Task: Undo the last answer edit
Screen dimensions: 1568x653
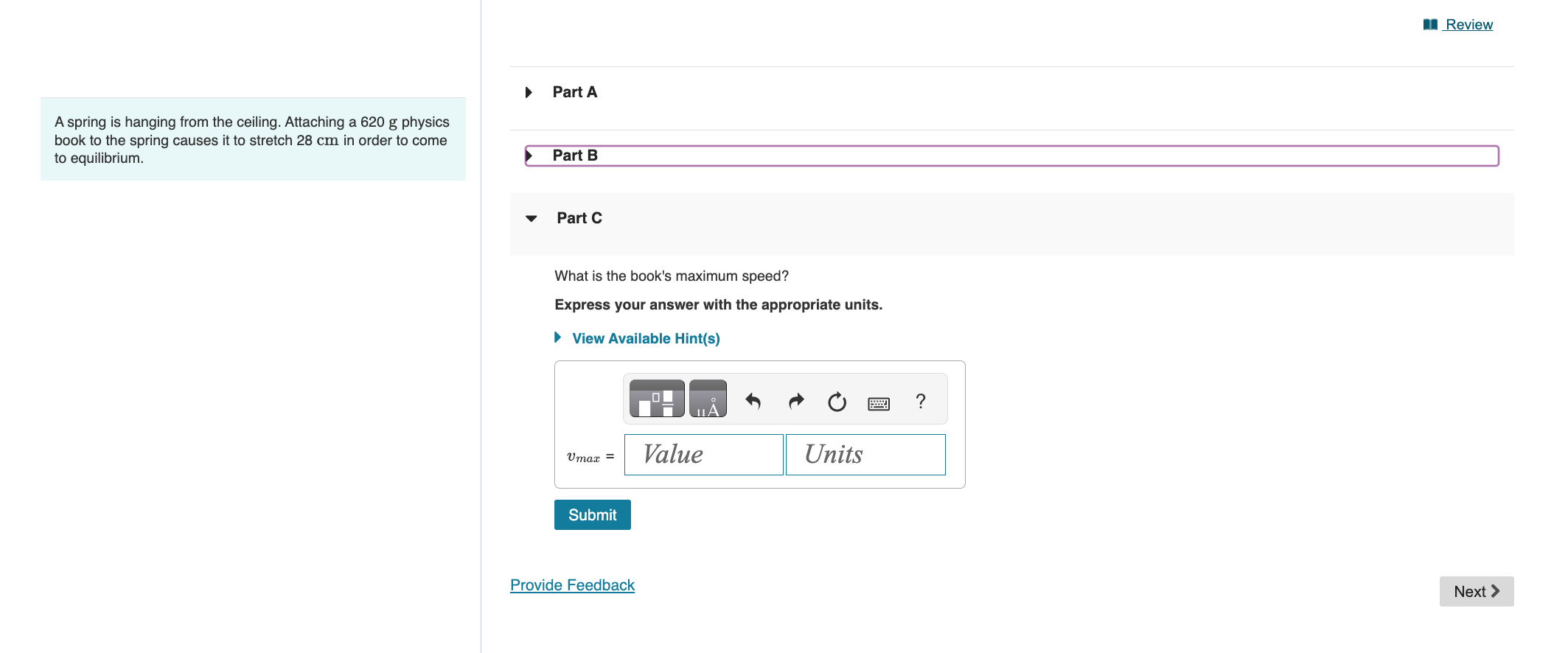Action: click(753, 402)
